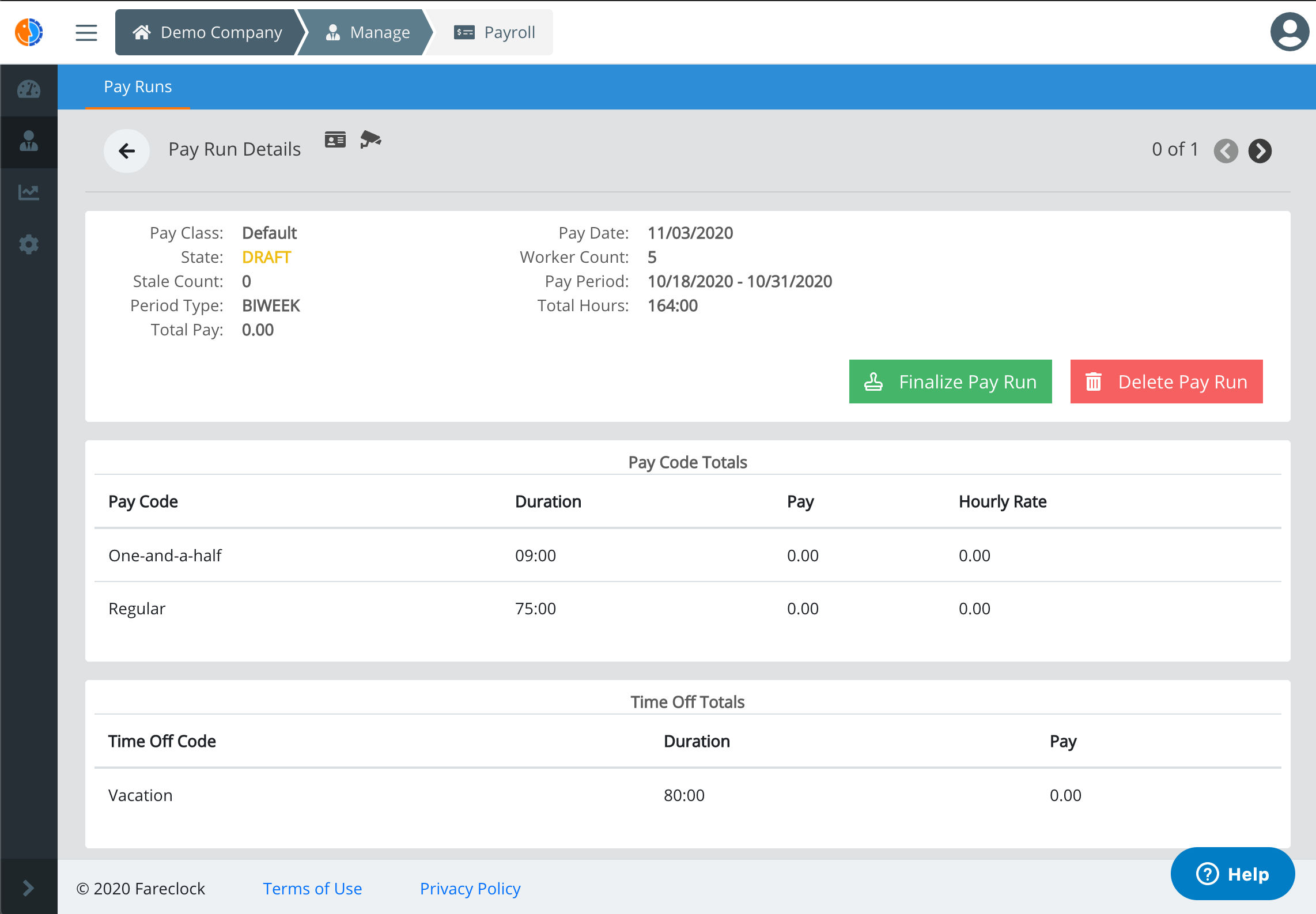This screenshot has width=1316, height=914.
Task: Select the Payroll breadcrumb
Action: 494,32
